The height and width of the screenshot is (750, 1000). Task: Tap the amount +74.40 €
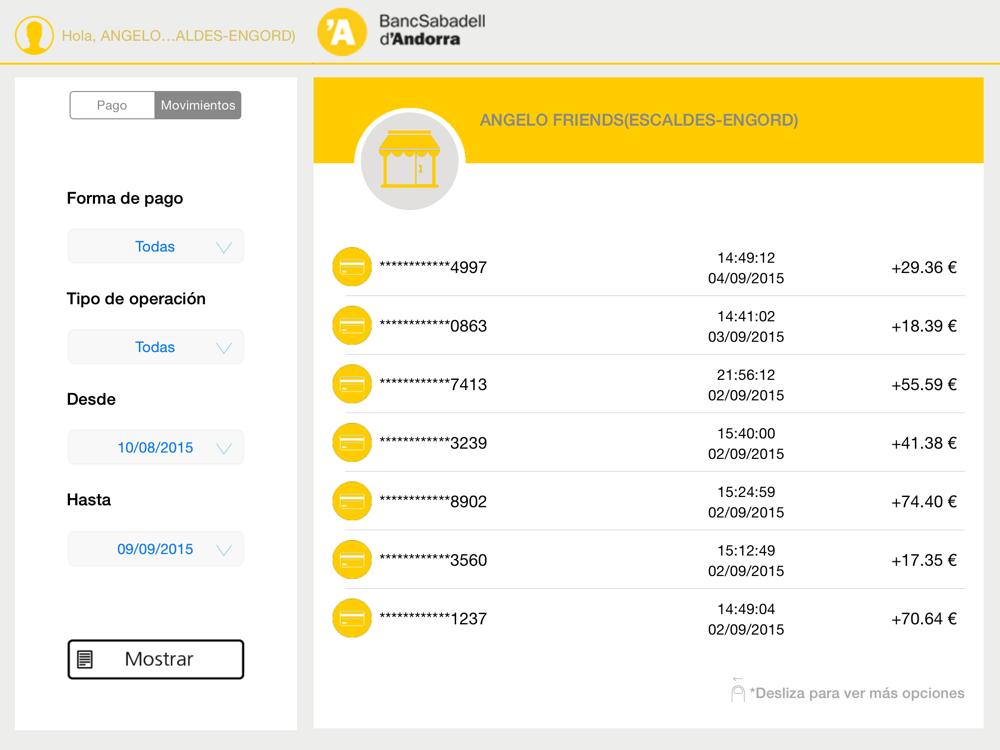(x=924, y=502)
